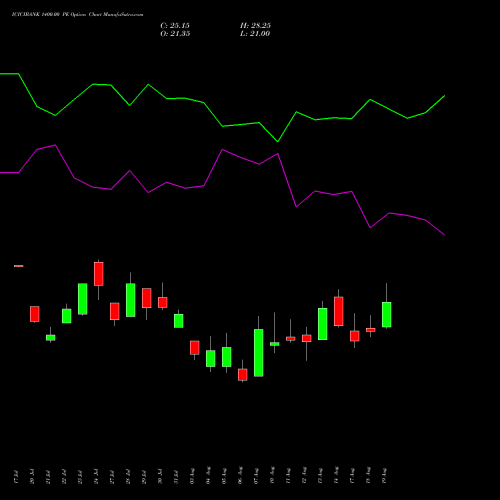Viewport: 500px width, 500px height.
Task: Select the open value O: 21.35
Action: click(175, 34)
